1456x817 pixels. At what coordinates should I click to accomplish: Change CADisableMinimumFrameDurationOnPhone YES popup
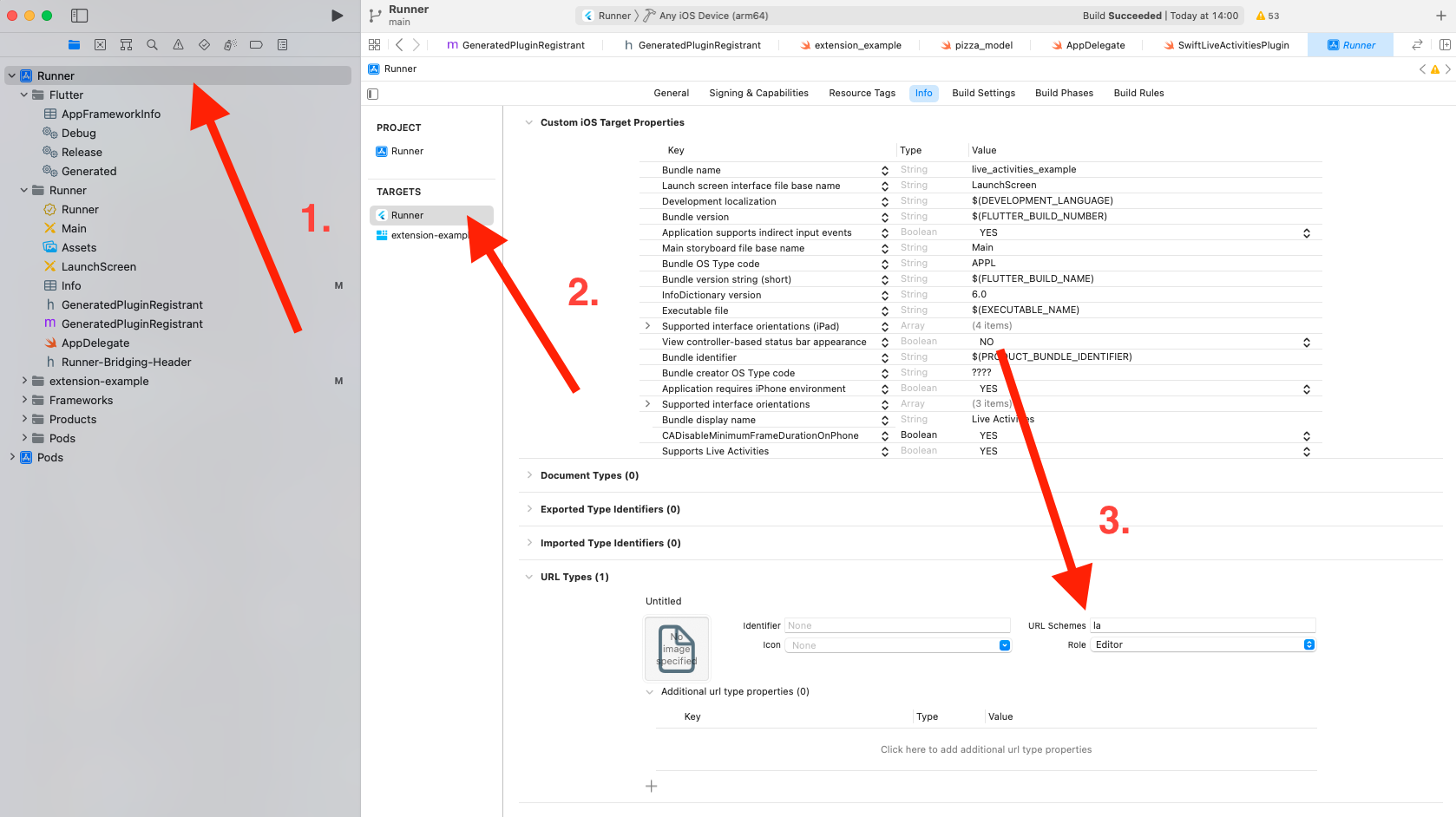click(1307, 436)
